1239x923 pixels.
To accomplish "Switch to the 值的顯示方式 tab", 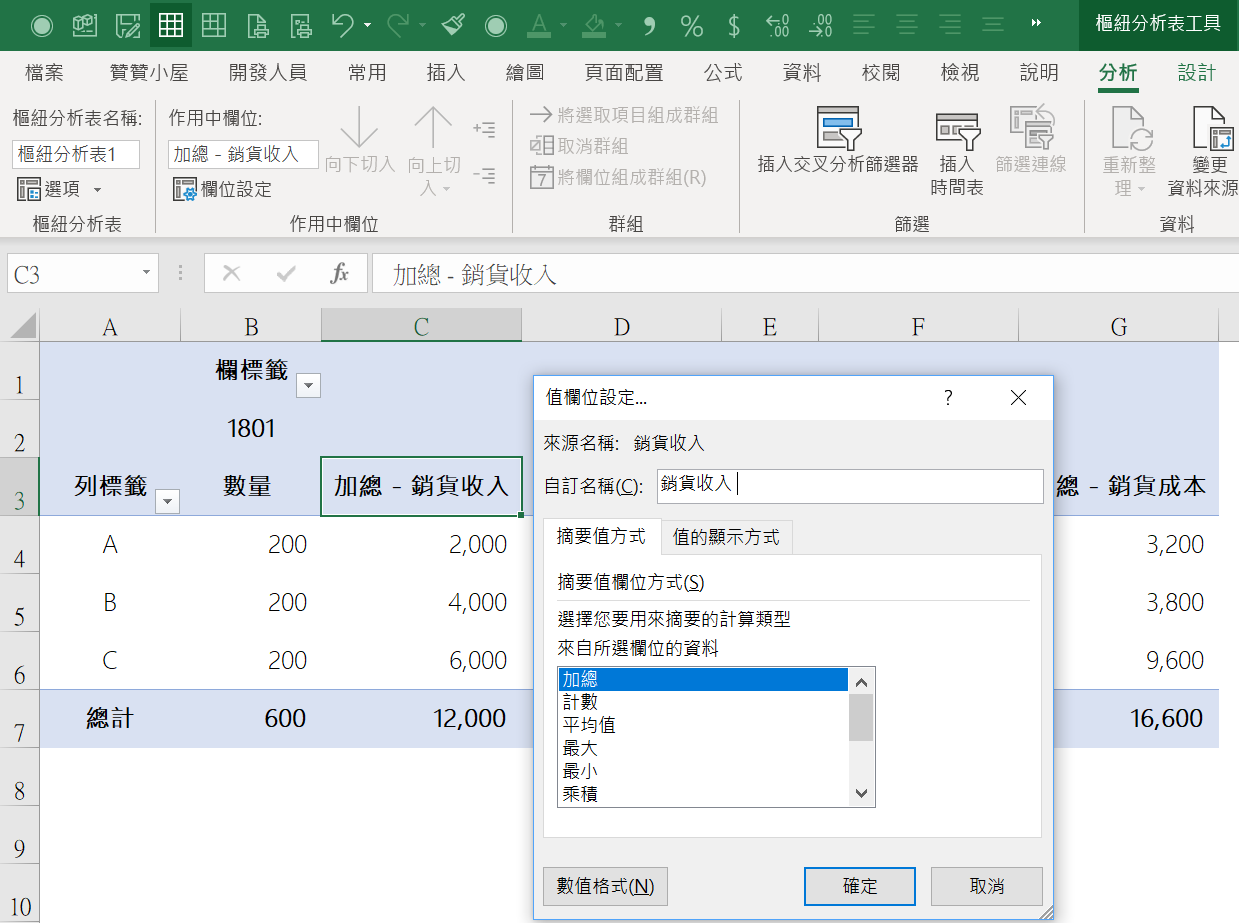I will coord(726,537).
